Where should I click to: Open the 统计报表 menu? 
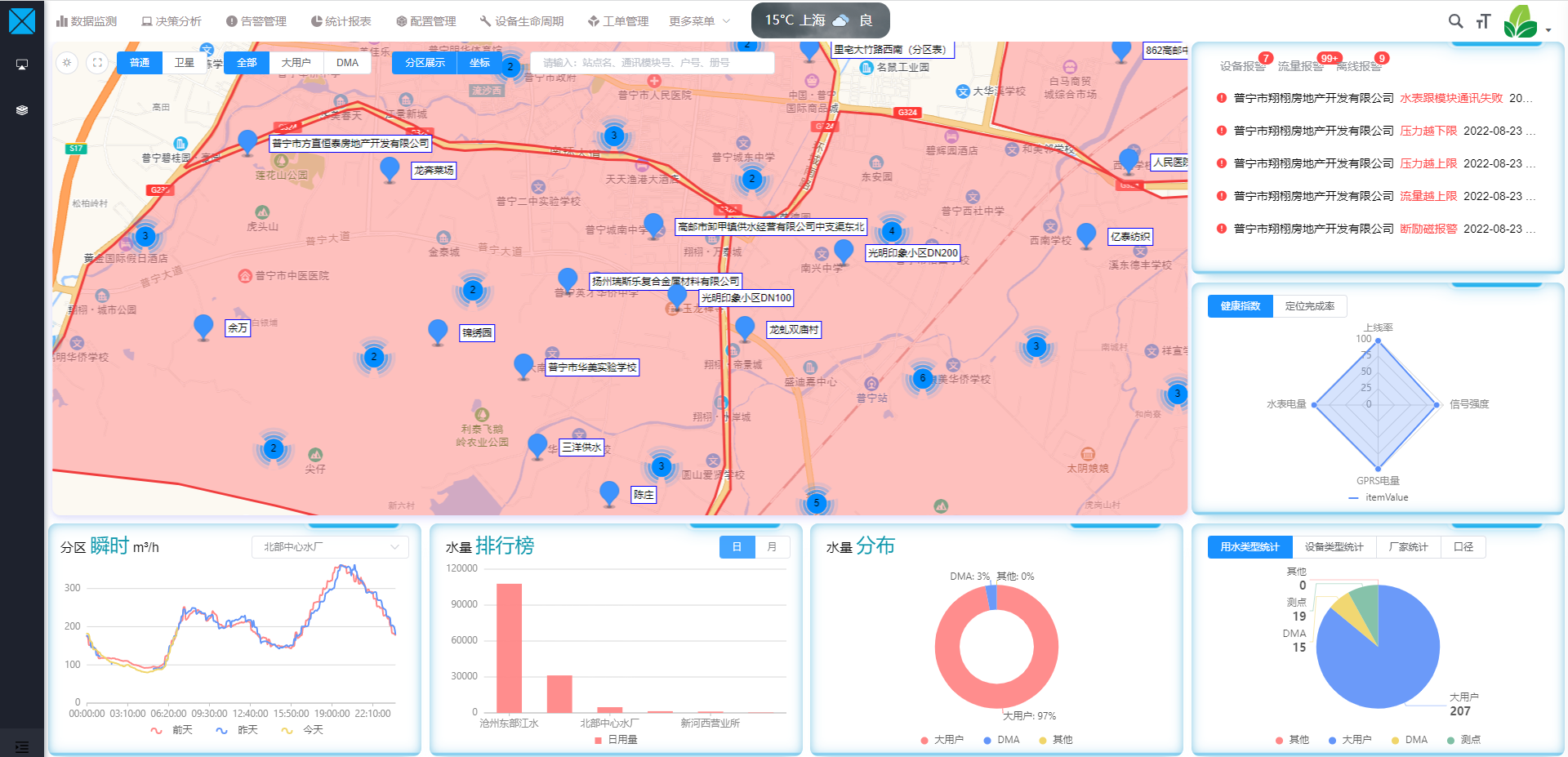pyautogui.click(x=341, y=21)
